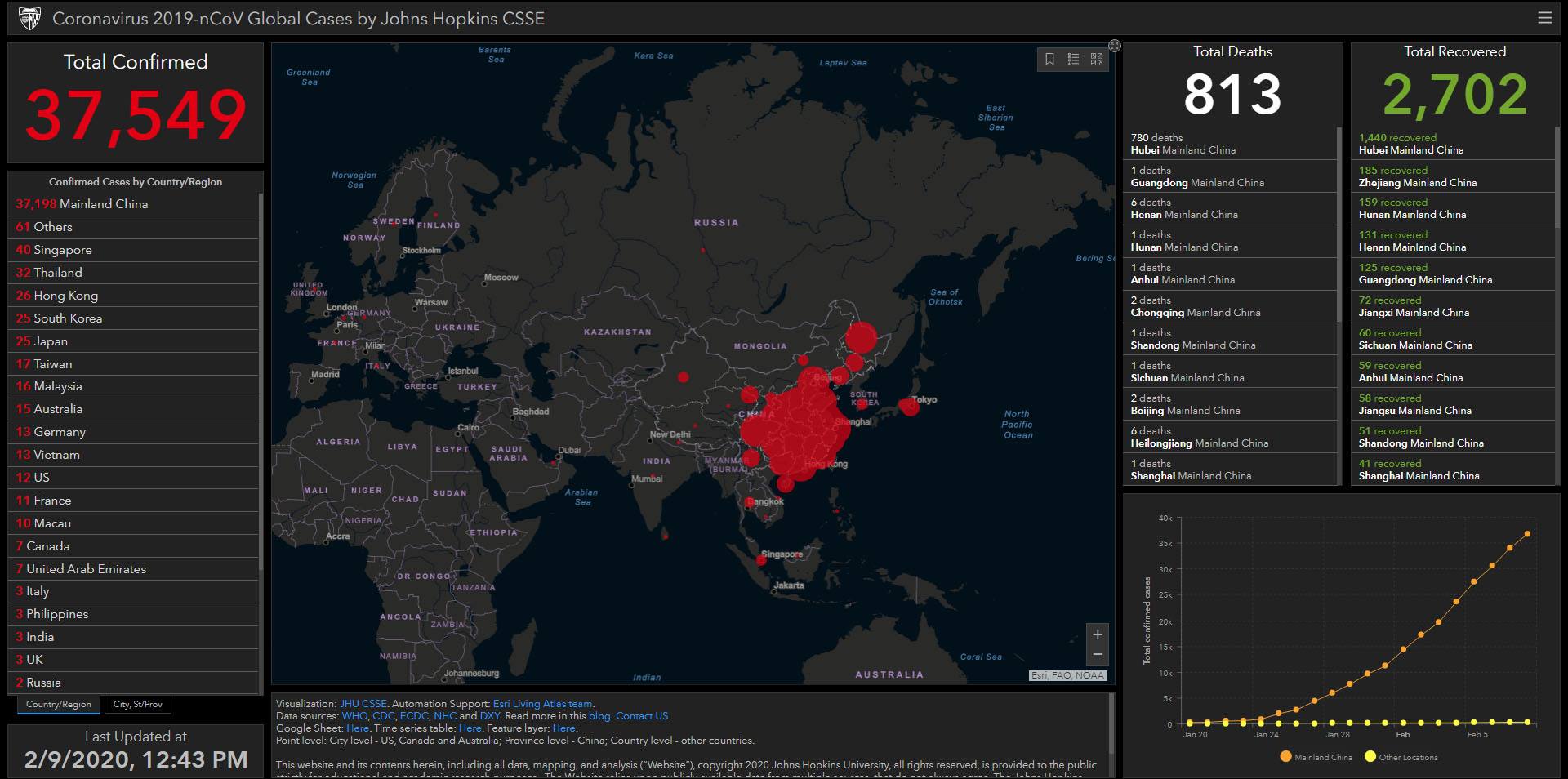Click 185 recovered Zhejiang entry
Screen dimensions: 1568x779
coord(1453,176)
